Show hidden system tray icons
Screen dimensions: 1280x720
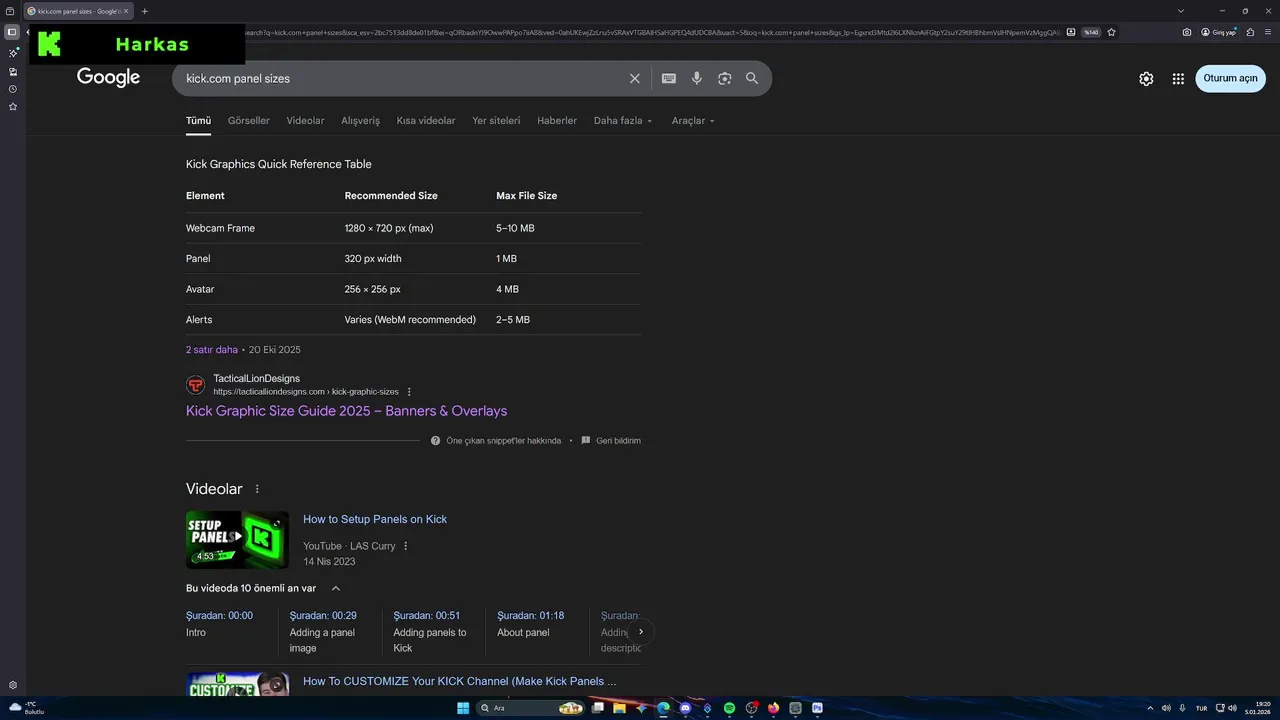[1150, 708]
